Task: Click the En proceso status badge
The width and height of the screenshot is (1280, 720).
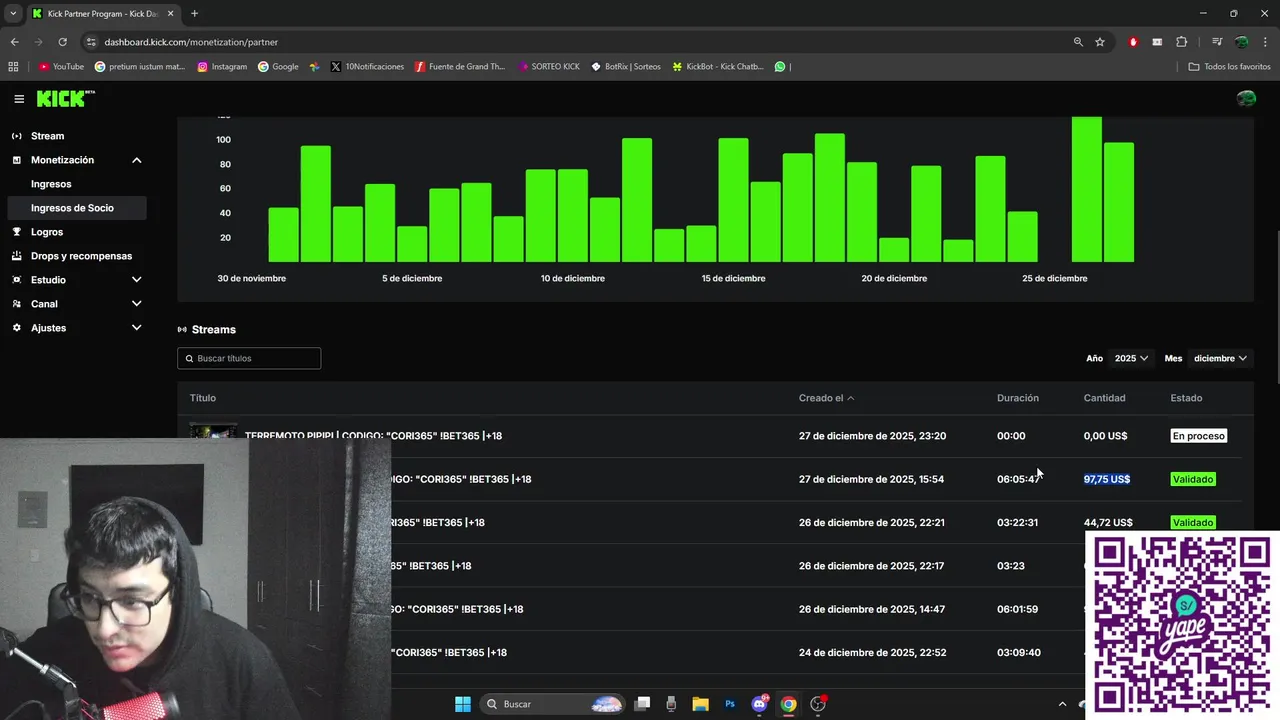Action: [x=1199, y=436]
